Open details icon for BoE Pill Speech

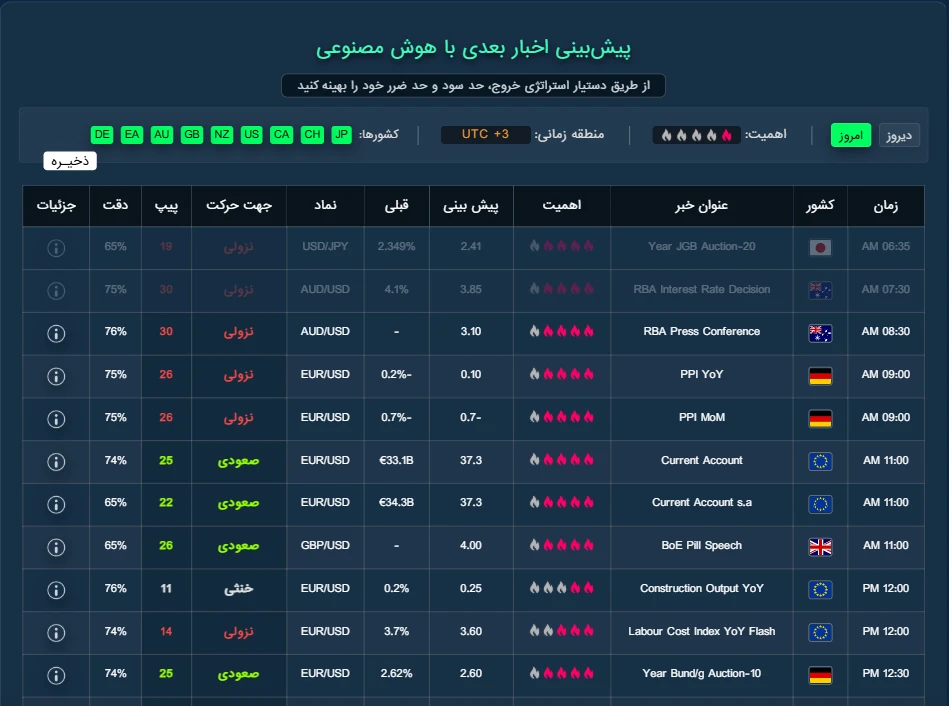[56, 546]
